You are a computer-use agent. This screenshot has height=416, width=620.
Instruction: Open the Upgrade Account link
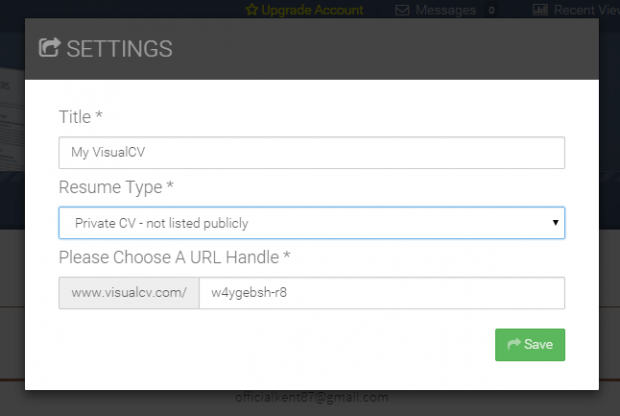[311, 10]
